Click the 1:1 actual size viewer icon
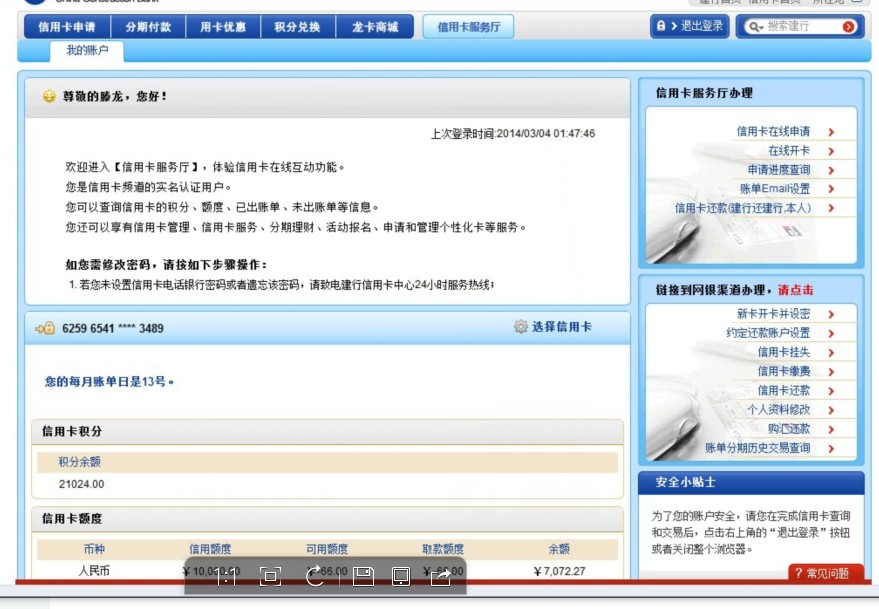 tap(225, 576)
